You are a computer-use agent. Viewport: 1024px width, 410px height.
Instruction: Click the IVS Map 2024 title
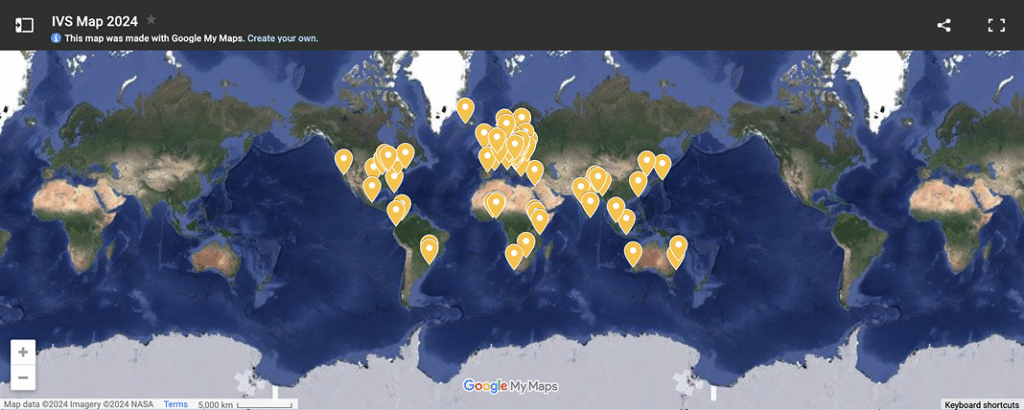point(95,19)
